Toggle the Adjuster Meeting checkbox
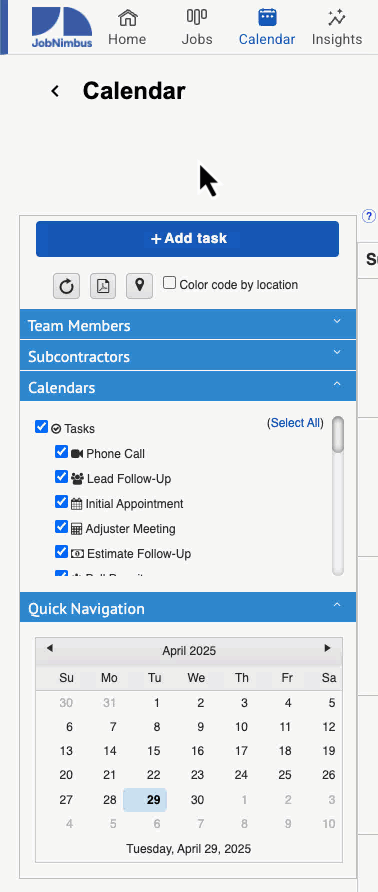 61,527
